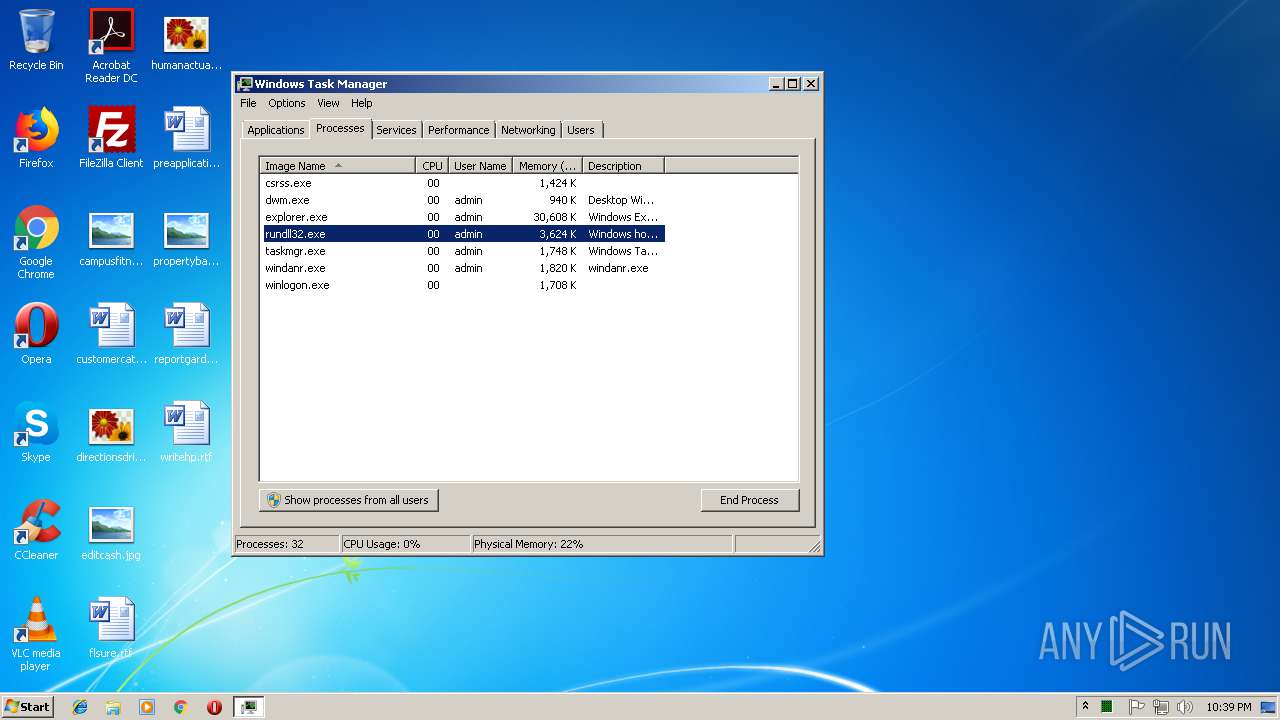Launch VLC media player shortcut
Screen dimensions: 1280x720
tap(36, 634)
